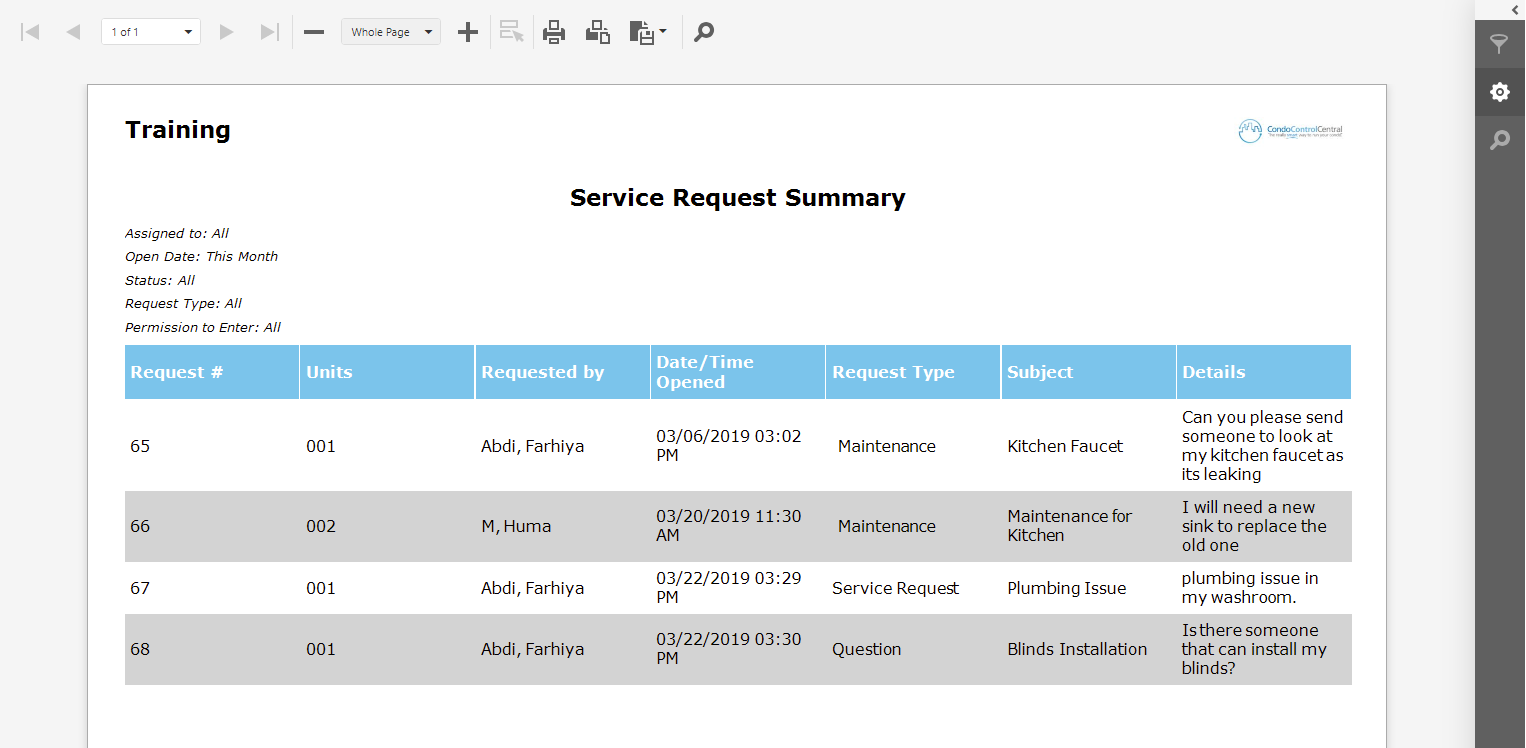Click the zoom in plus icon
Viewport: 1526px width, 748px height.
pos(467,31)
